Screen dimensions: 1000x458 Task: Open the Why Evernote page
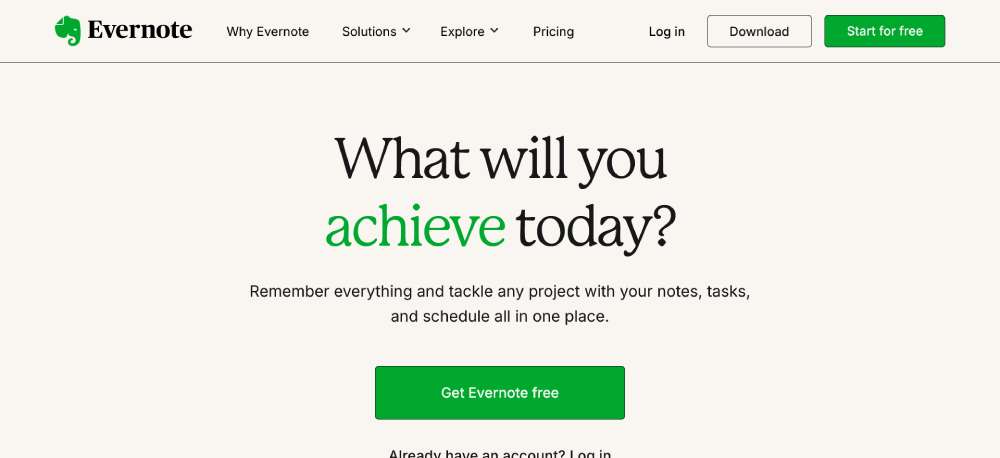pyautogui.click(x=268, y=31)
